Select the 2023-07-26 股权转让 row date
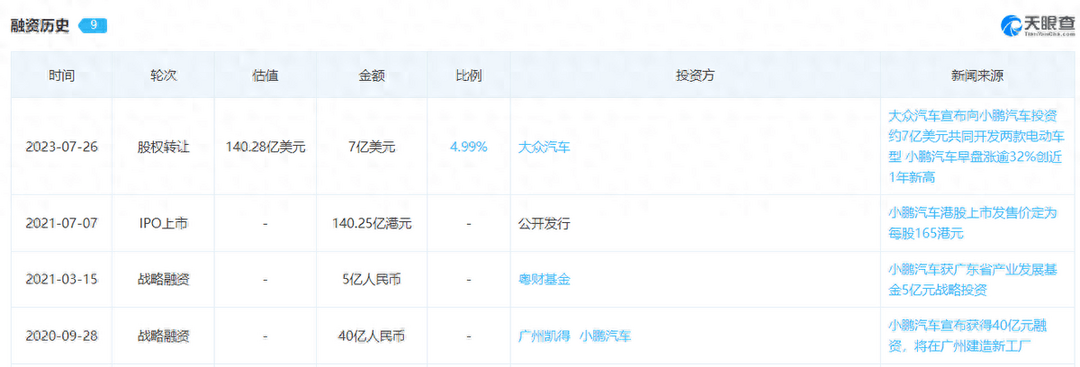 pyautogui.click(x=61, y=147)
